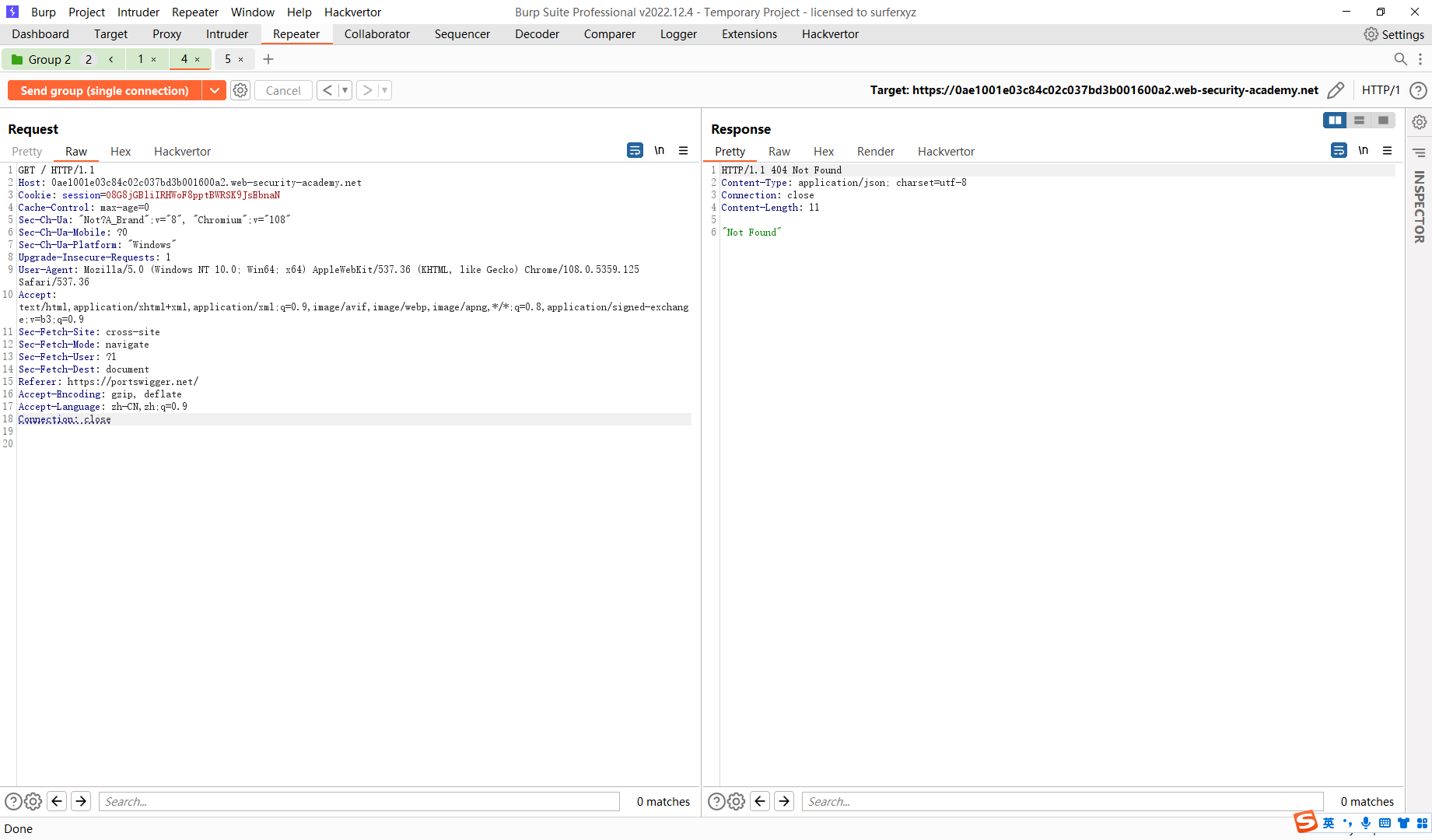Open the Intruder menu in menu bar

[x=138, y=12]
